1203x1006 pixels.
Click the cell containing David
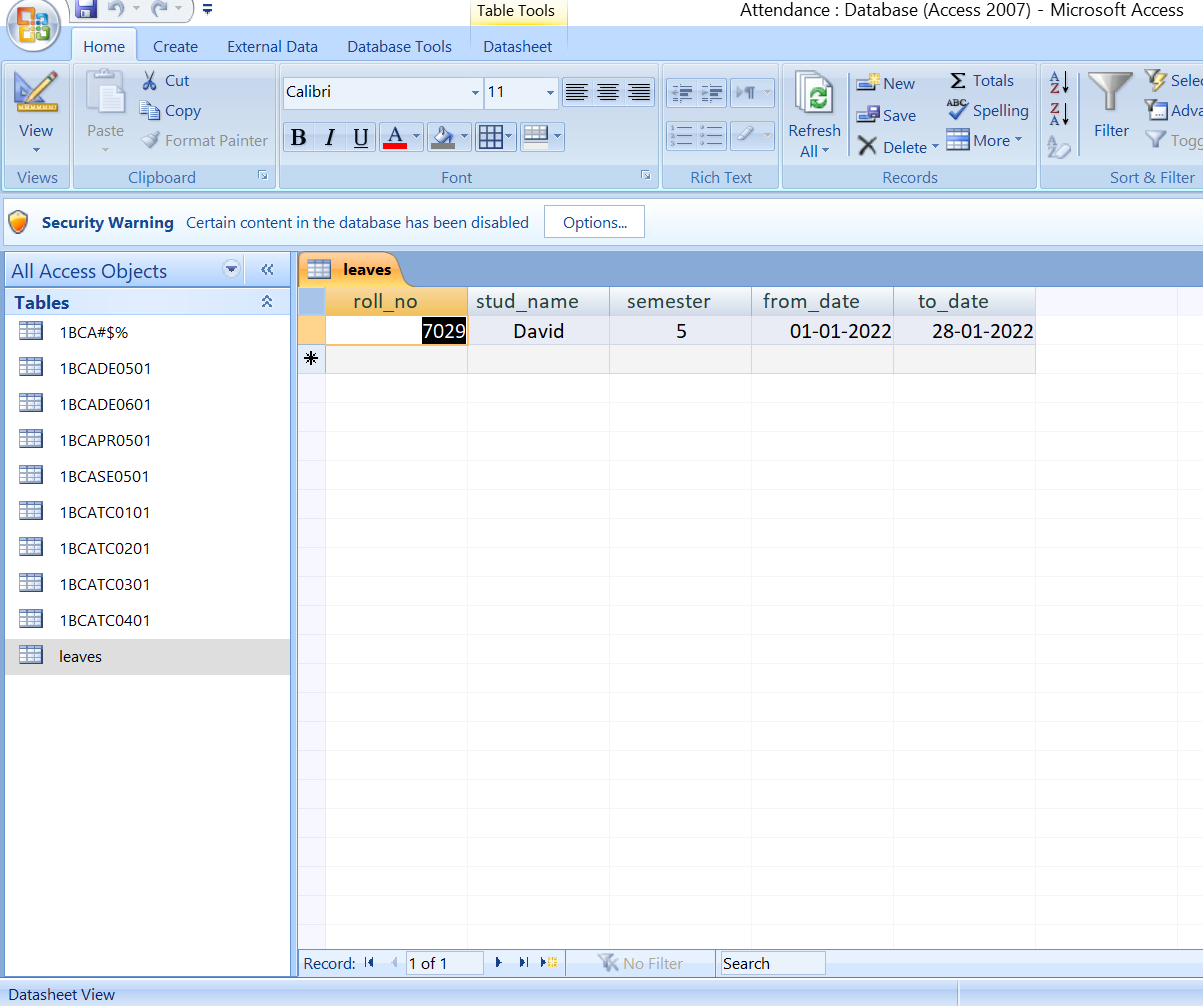(538, 331)
